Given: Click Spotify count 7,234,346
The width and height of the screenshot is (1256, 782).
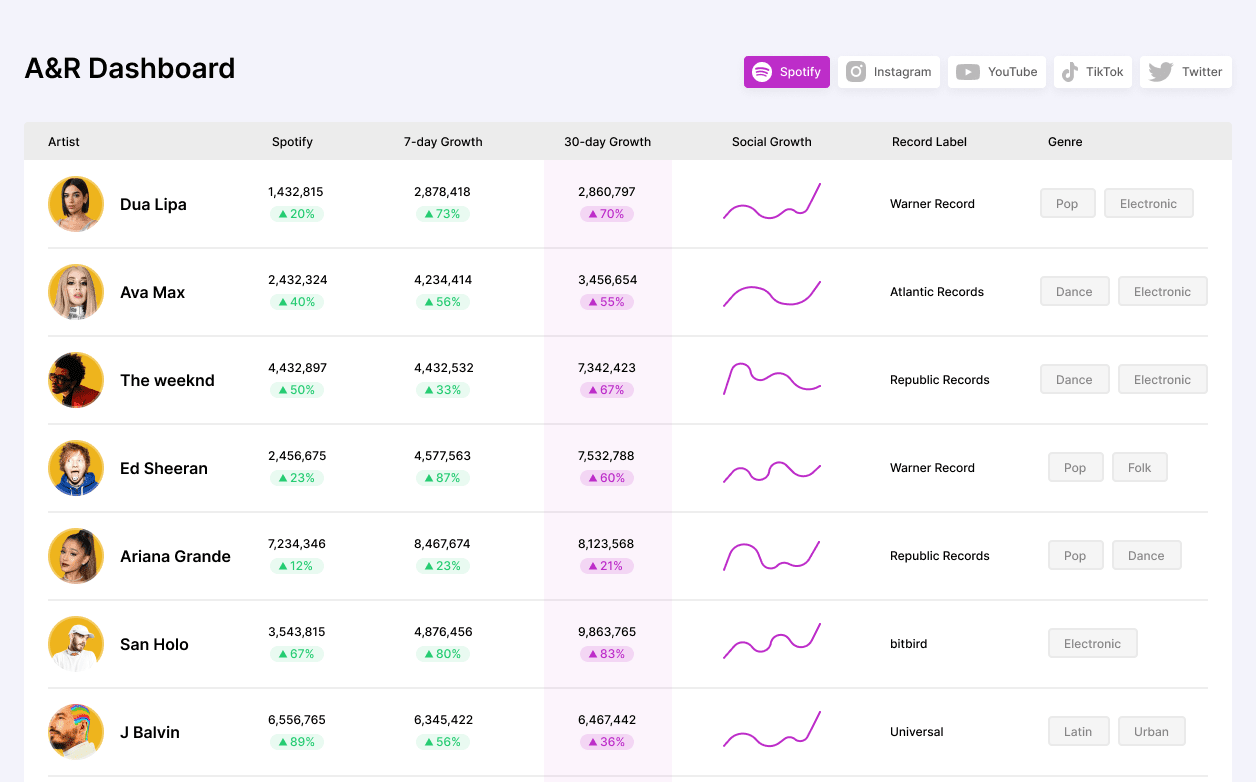Looking at the screenshot, I should tap(296, 544).
